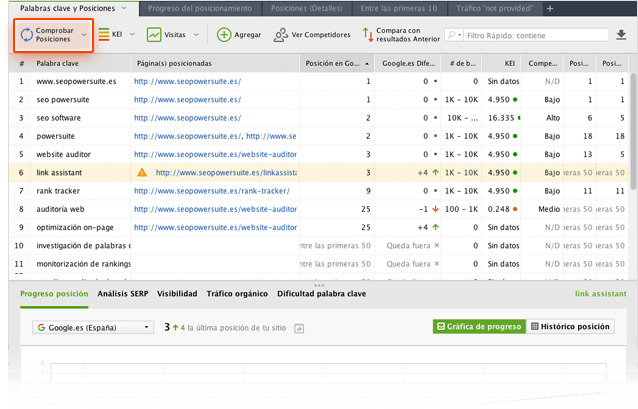Open the Google.es (España) search engine dropdown
The width and height of the screenshot is (638, 409).
coord(93,327)
